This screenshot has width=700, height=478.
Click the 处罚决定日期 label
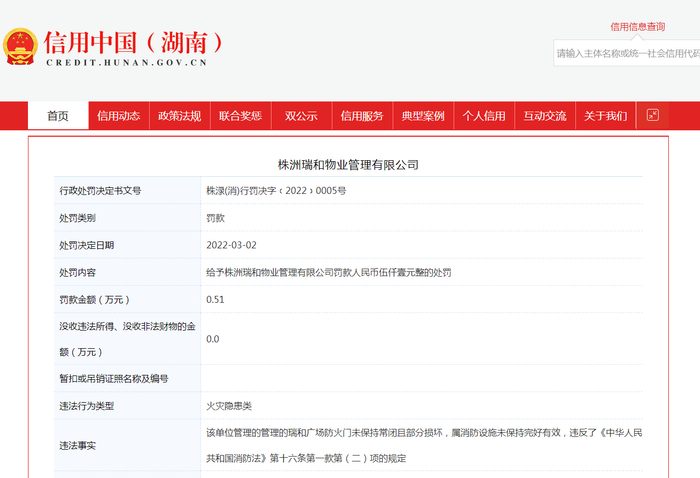(86, 245)
